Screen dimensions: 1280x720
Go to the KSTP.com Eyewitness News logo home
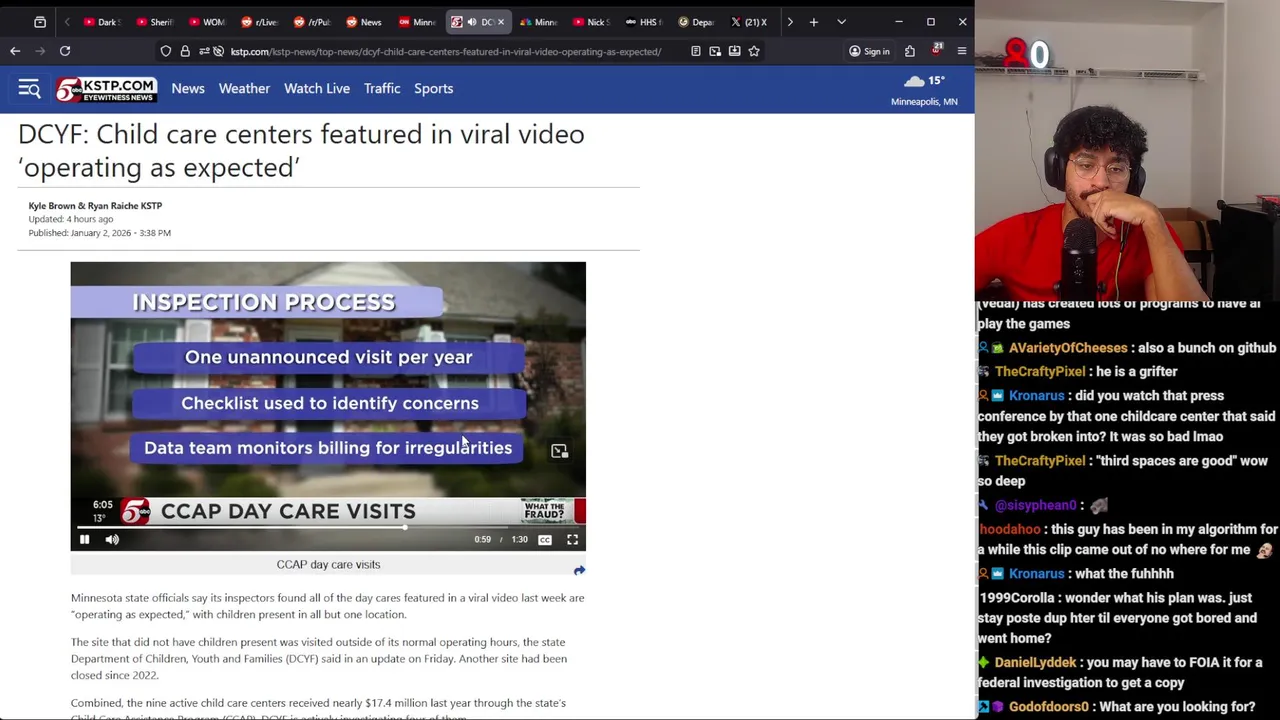(x=106, y=89)
